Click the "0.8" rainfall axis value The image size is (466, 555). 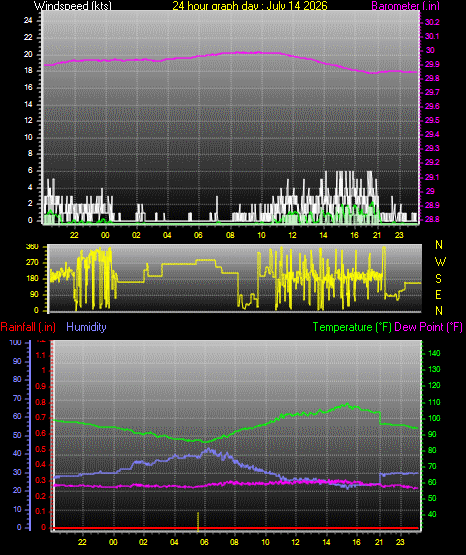[x=41, y=402]
